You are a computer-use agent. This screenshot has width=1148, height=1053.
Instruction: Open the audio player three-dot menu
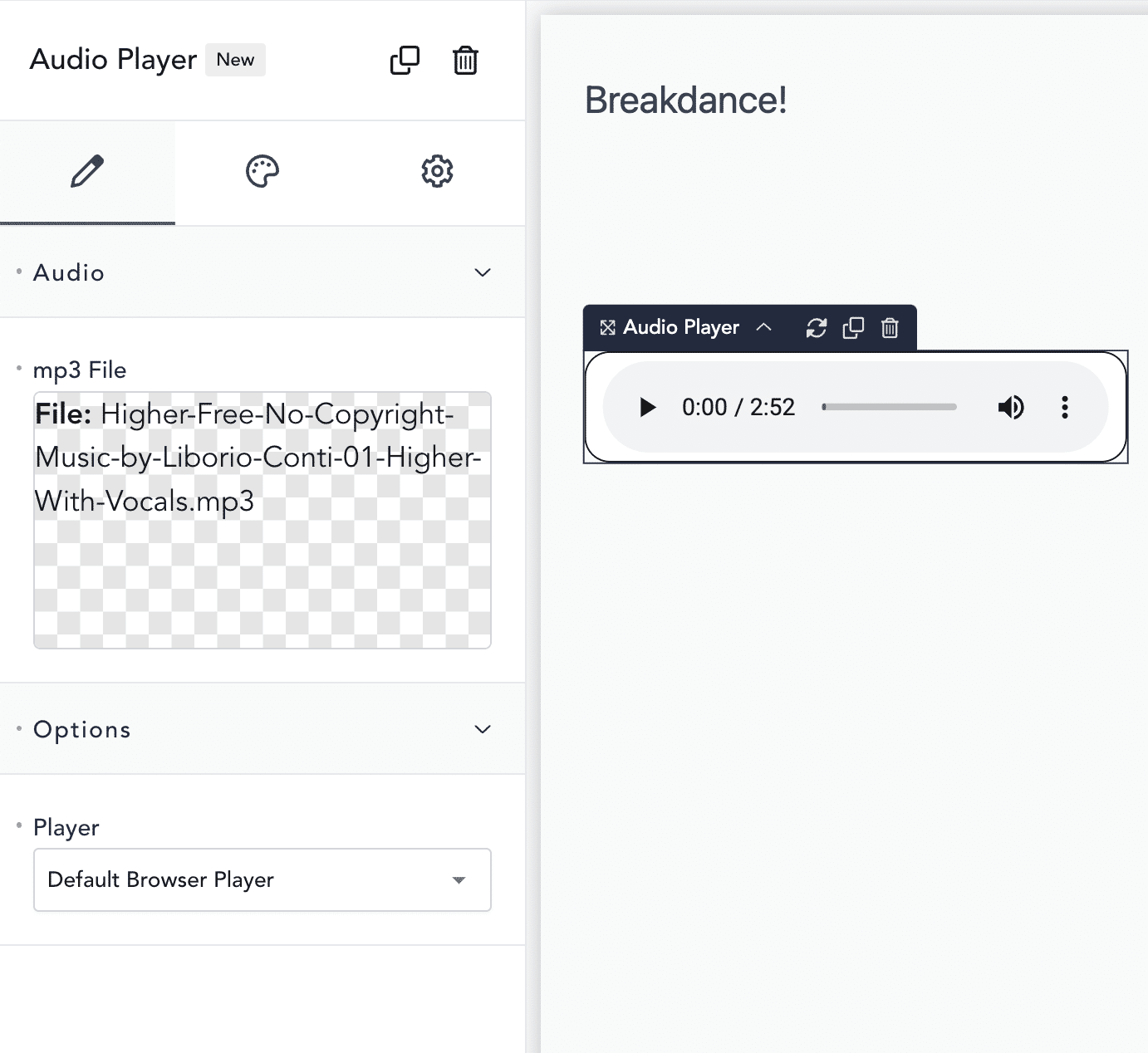point(1065,407)
